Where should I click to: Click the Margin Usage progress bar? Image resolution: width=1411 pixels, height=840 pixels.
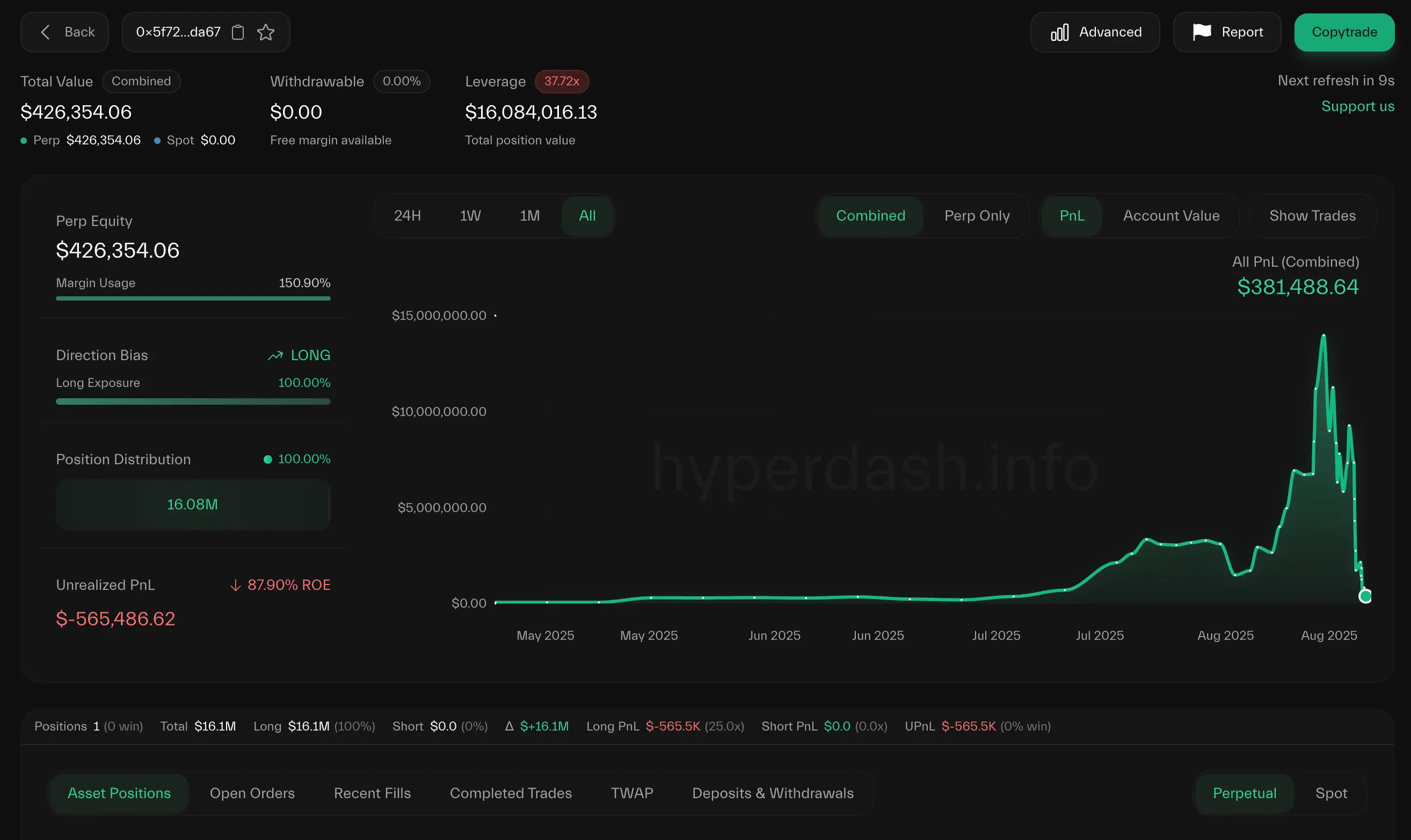click(x=193, y=298)
